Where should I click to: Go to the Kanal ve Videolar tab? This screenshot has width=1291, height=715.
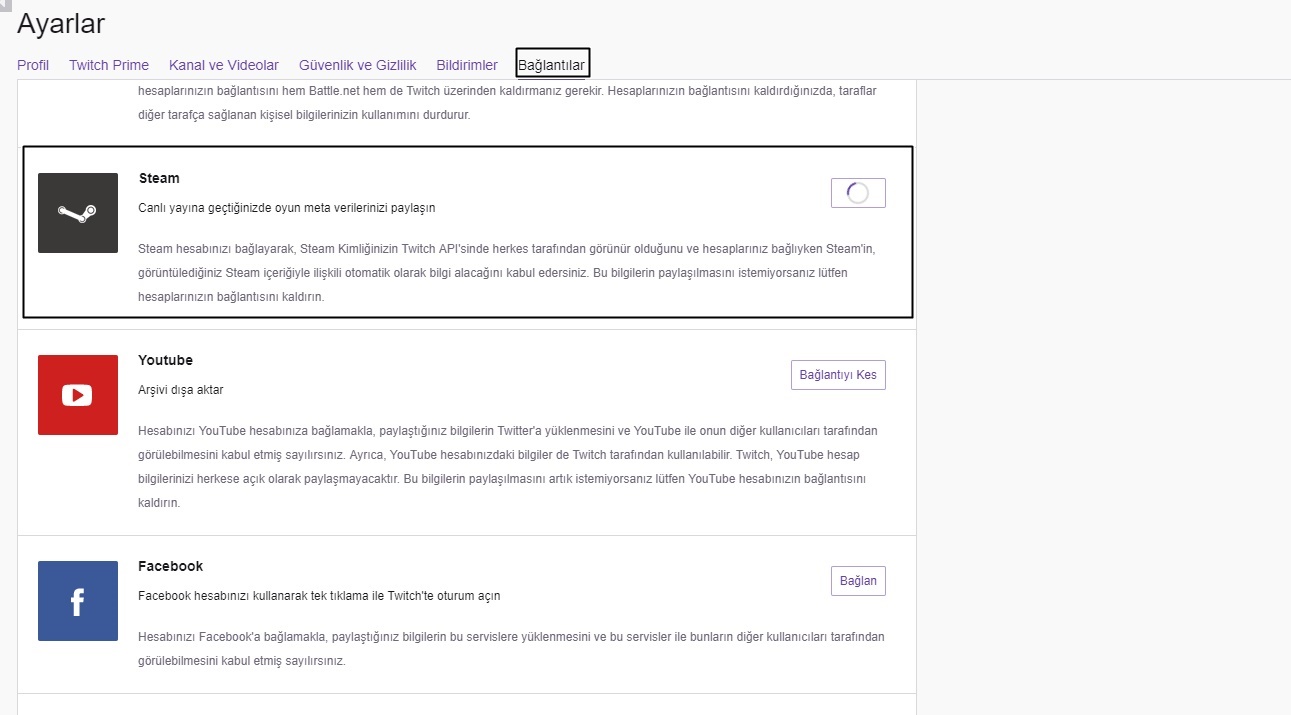(x=224, y=65)
